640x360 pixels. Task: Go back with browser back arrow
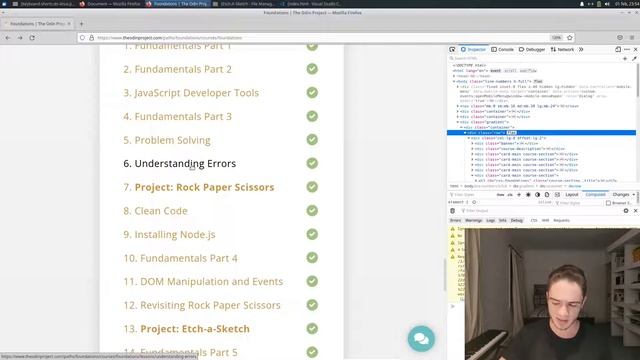8,38
